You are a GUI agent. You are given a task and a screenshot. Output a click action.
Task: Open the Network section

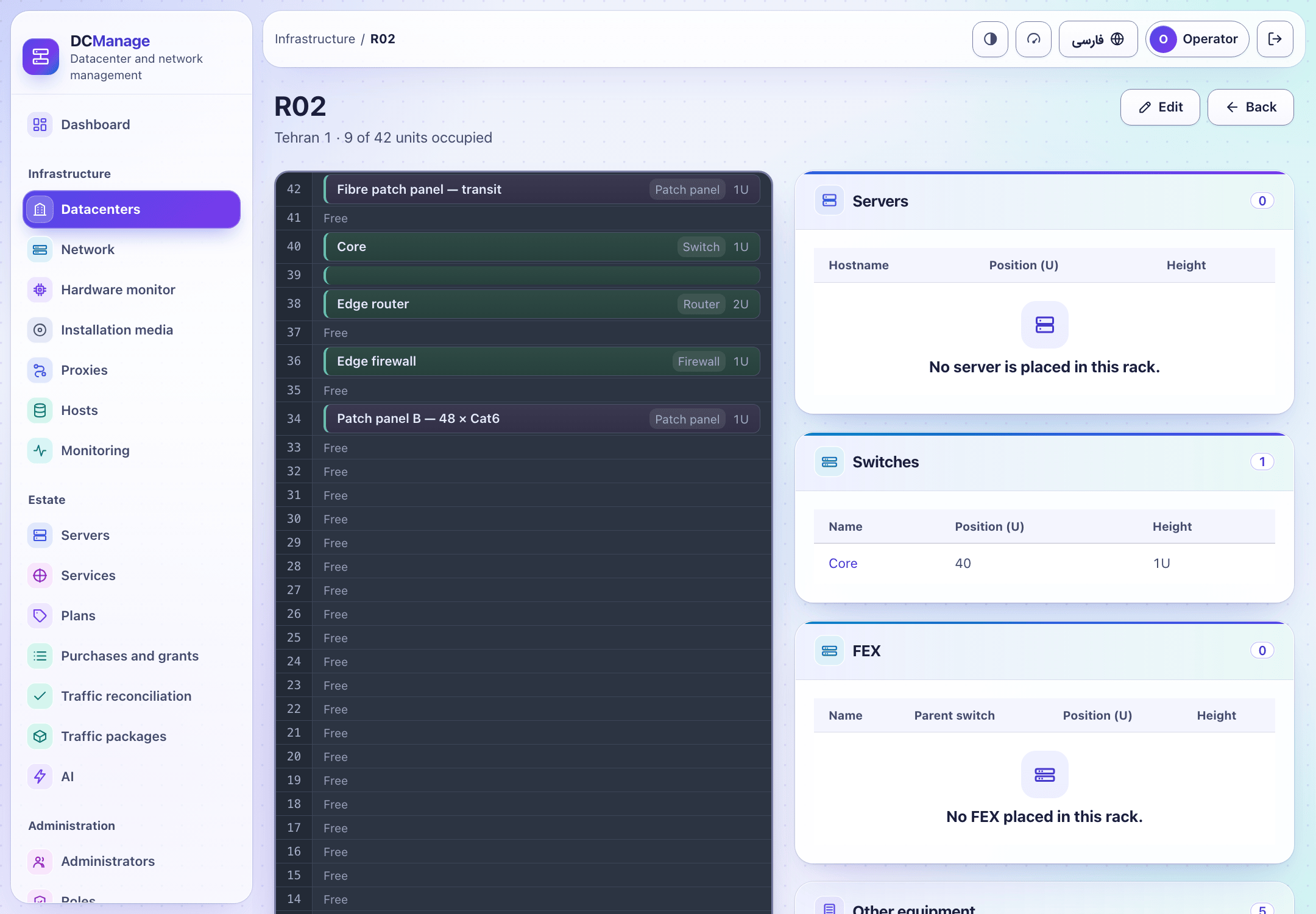click(x=132, y=249)
